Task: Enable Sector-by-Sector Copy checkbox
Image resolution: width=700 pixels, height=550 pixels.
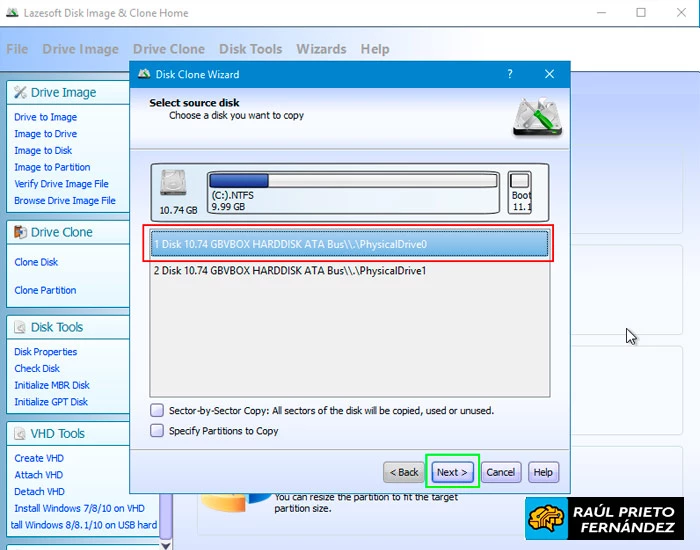Action: pos(157,410)
